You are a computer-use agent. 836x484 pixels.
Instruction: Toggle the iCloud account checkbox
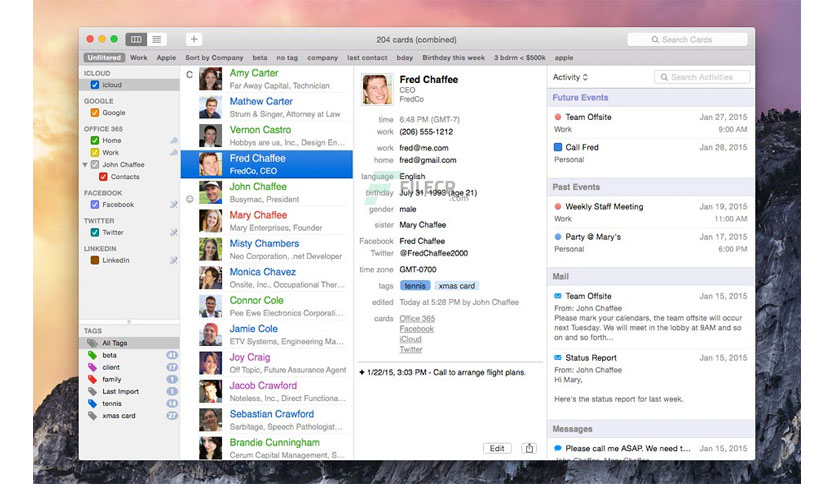[95, 85]
